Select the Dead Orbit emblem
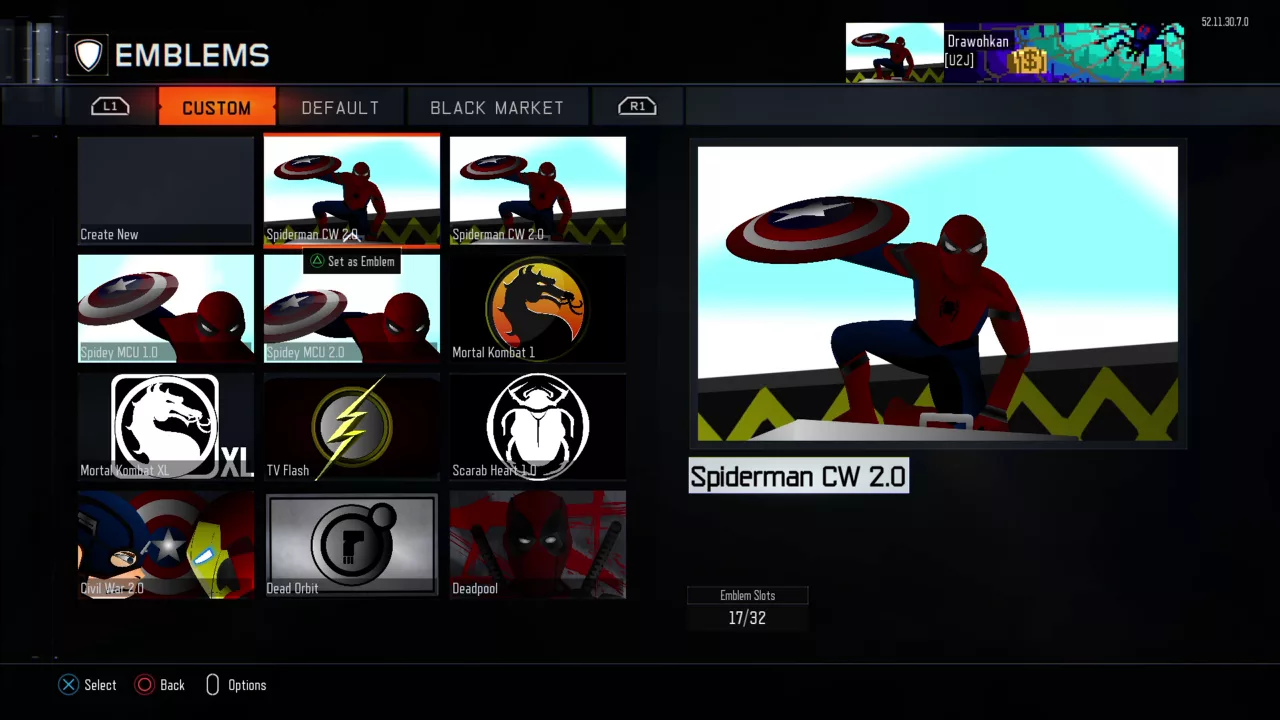This screenshot has width=1280, height=720. [x=352, y=544]
